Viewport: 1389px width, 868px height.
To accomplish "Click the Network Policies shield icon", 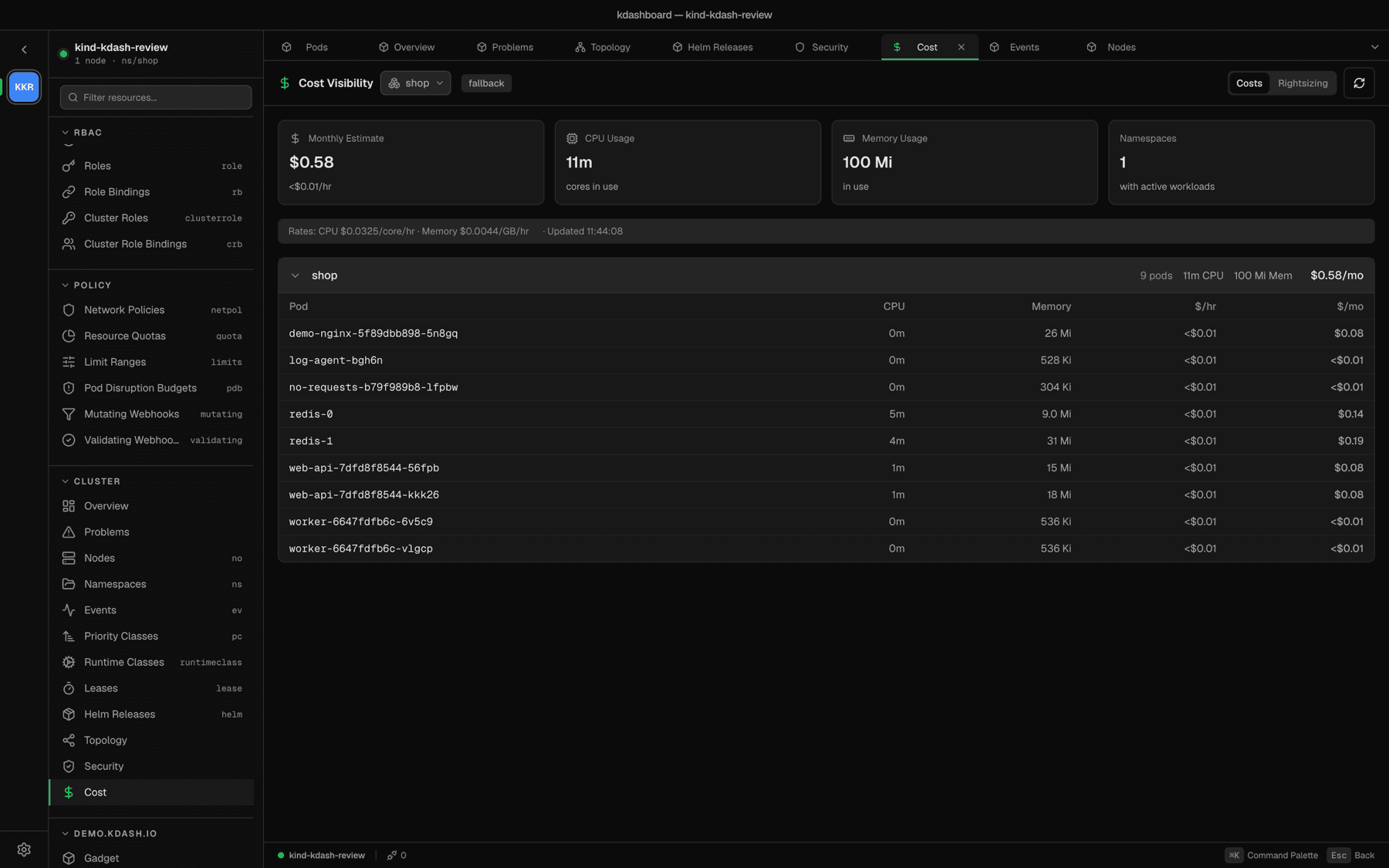I will pos(69,310).
